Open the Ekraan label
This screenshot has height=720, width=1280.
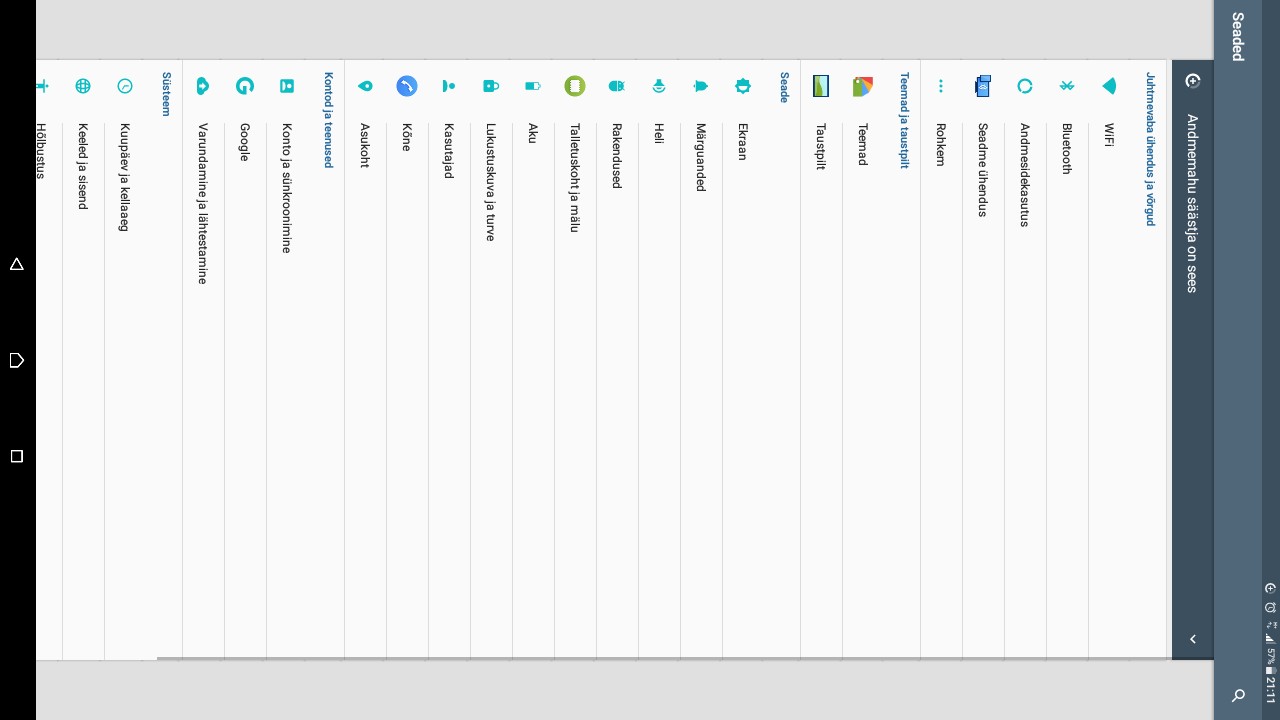coord(743,142)
